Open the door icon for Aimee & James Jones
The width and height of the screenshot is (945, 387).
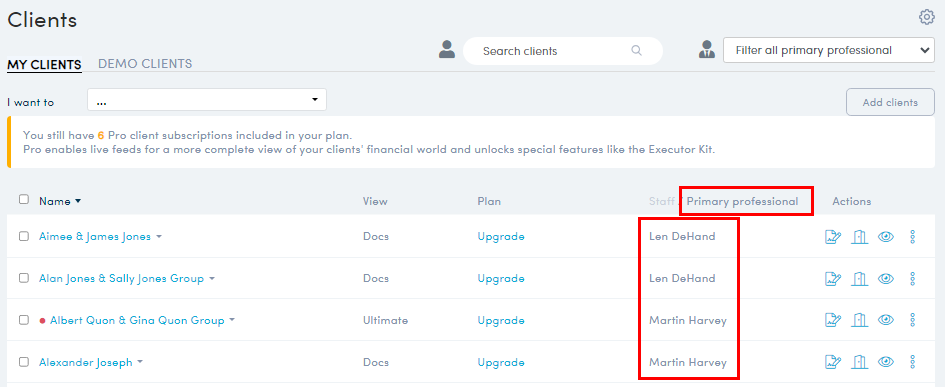coord(859,236)
